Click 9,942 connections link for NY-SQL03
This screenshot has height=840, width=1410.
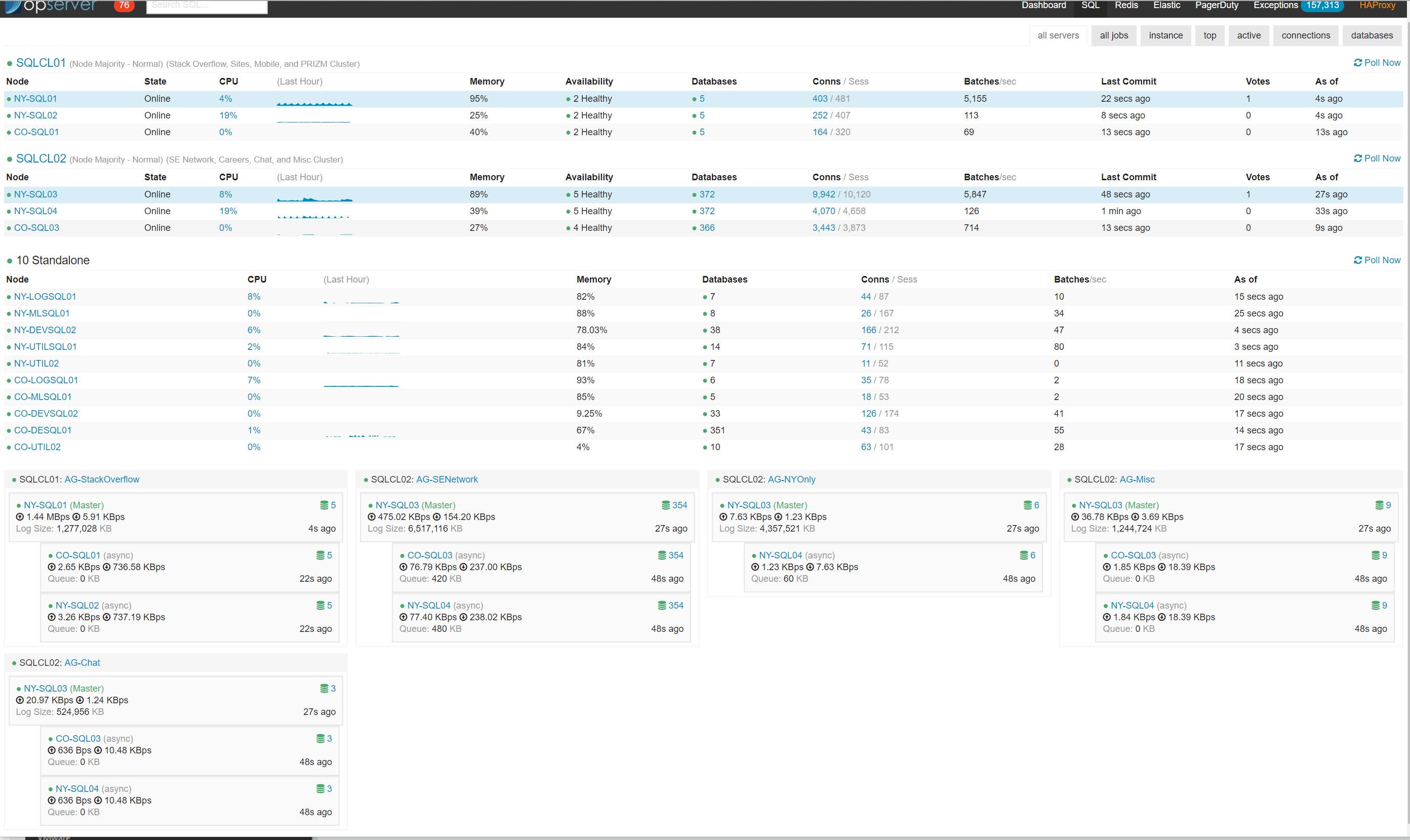[x=823, y=195]
